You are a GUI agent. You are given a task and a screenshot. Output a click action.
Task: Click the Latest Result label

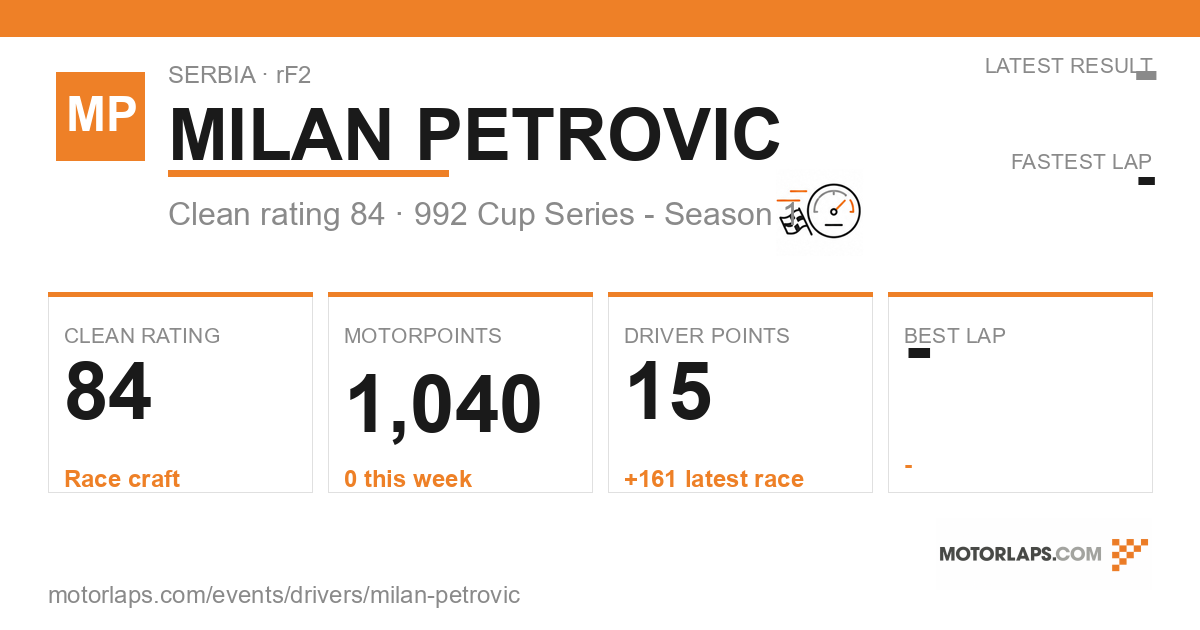pyautogui.click(x=1068, y=66)
